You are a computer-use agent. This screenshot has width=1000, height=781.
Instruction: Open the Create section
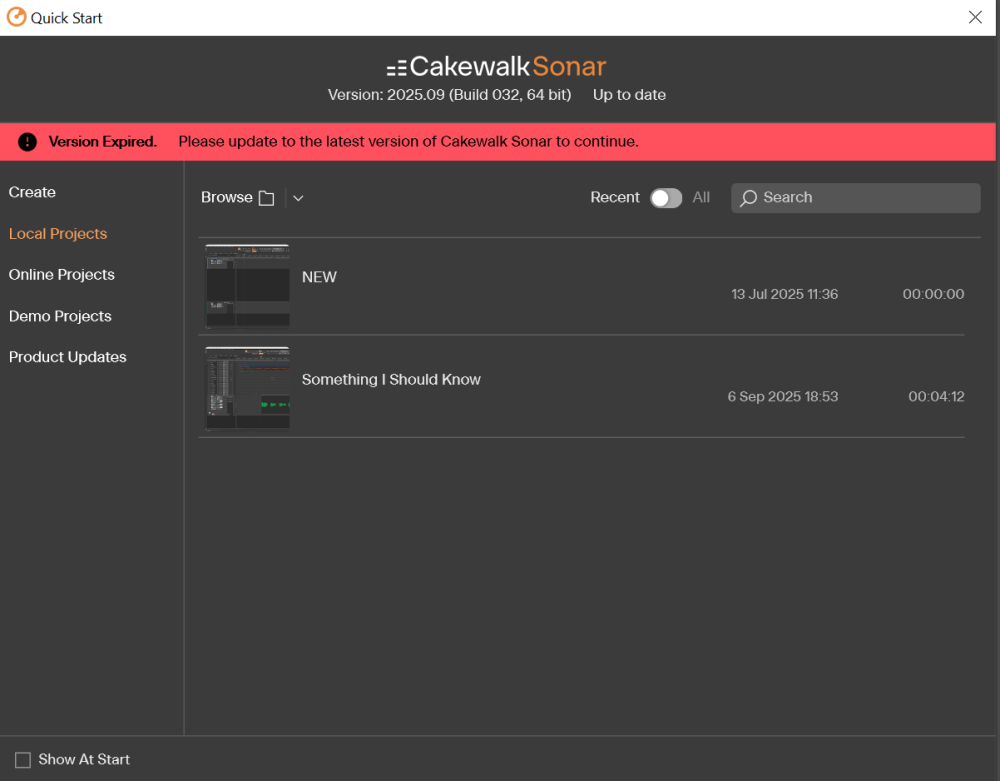32,192
